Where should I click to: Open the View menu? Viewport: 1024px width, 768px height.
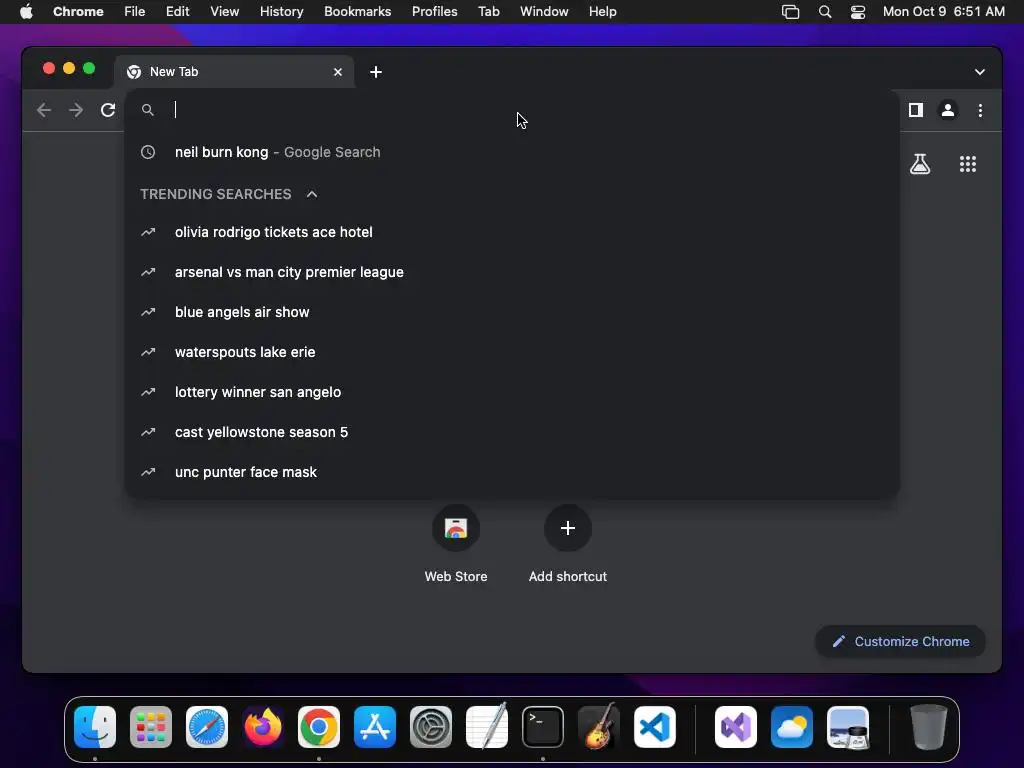click(x=224, y=12)
